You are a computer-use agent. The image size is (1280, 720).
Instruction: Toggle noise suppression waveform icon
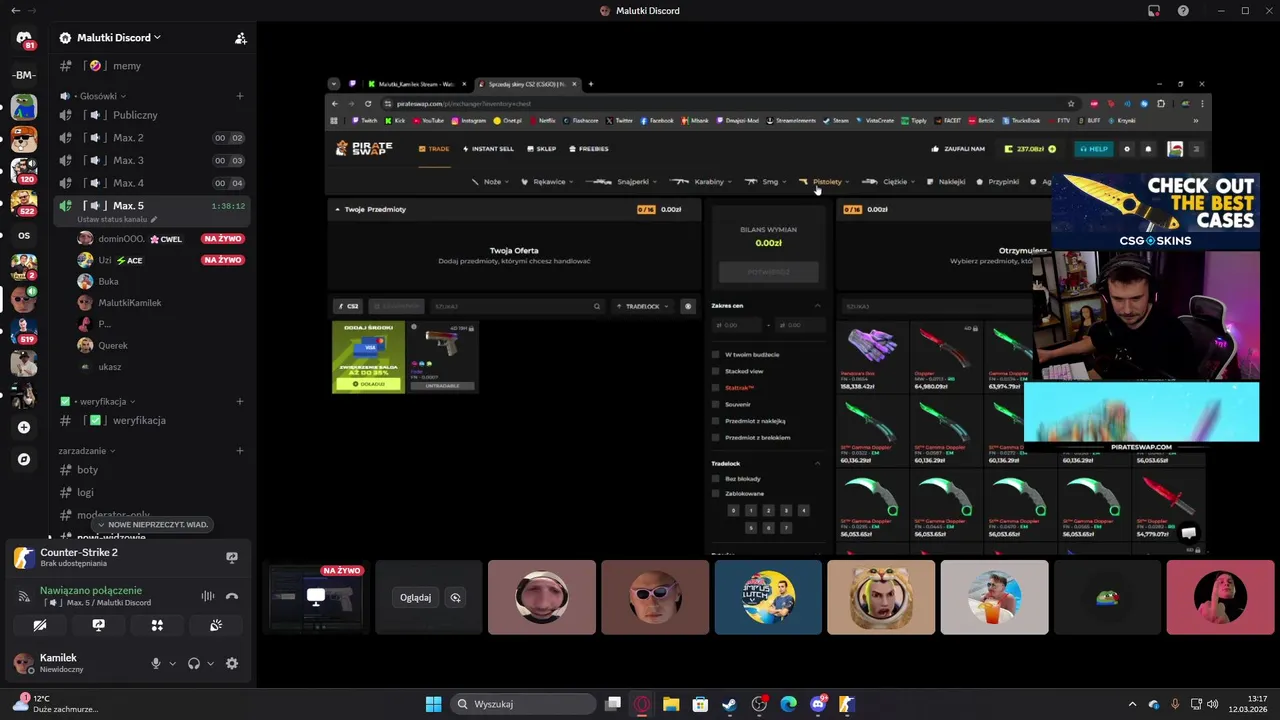[208, 596]
